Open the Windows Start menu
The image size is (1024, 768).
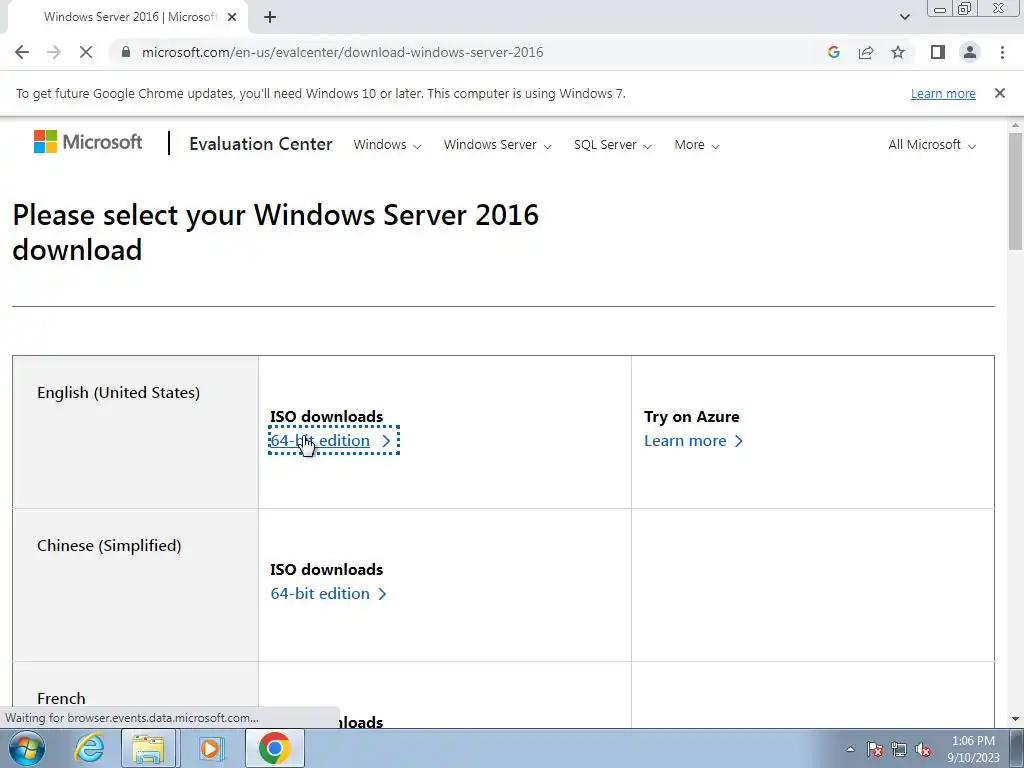coord(27,748)
